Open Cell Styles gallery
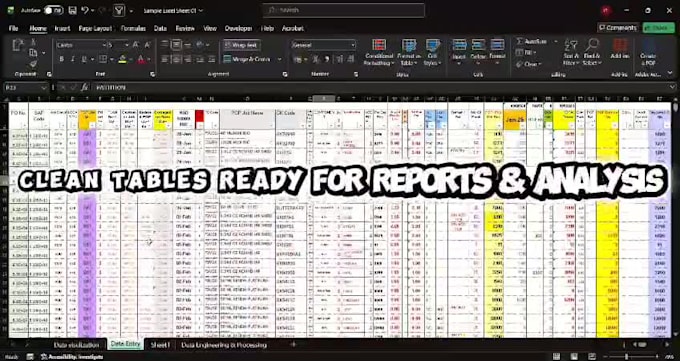 point(432,53)
